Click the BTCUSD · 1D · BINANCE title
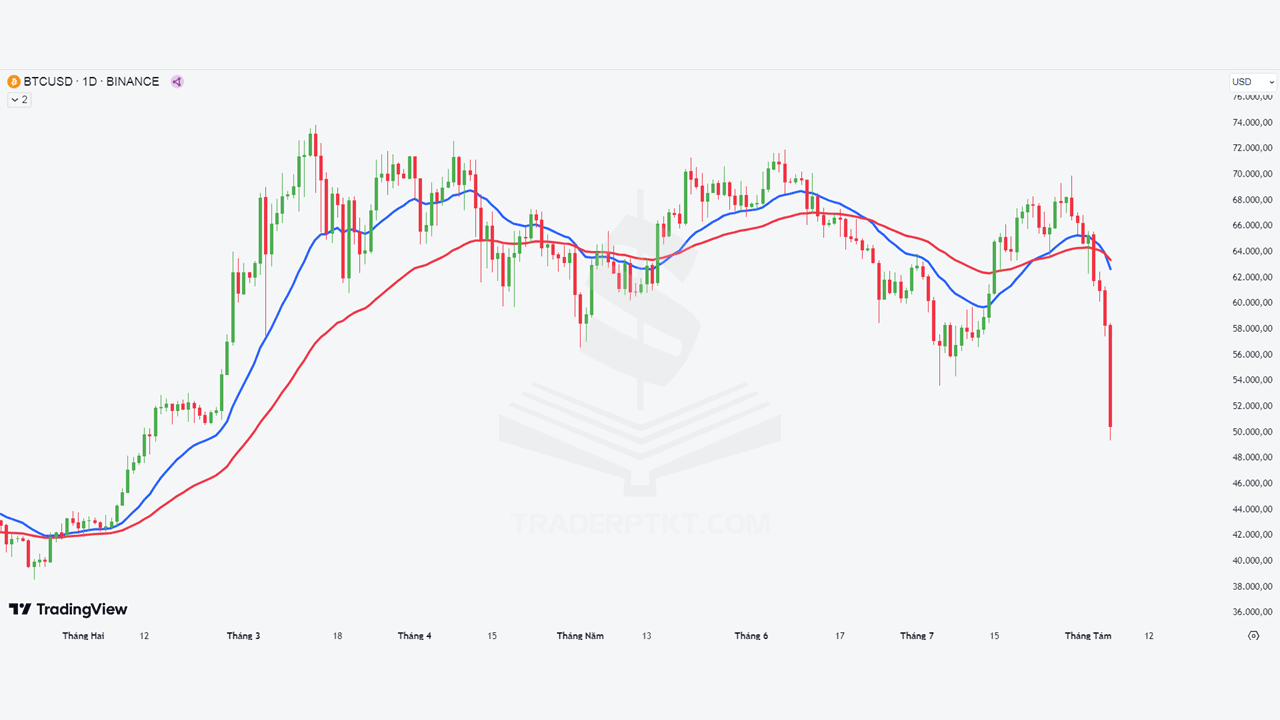Screen dimensions: 1280x720 point(91,82)
